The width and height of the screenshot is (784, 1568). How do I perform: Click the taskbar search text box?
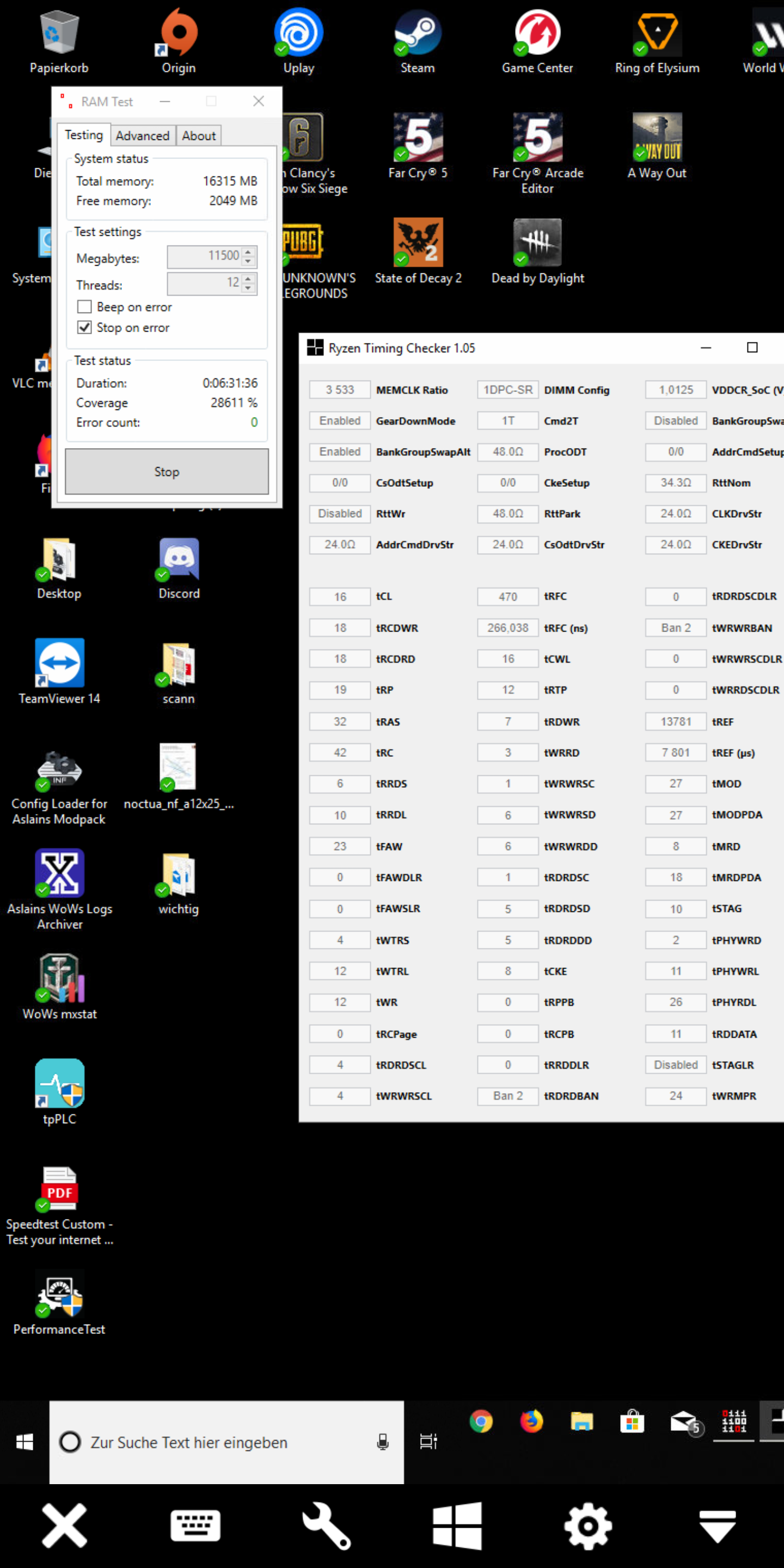[226, 1441]
